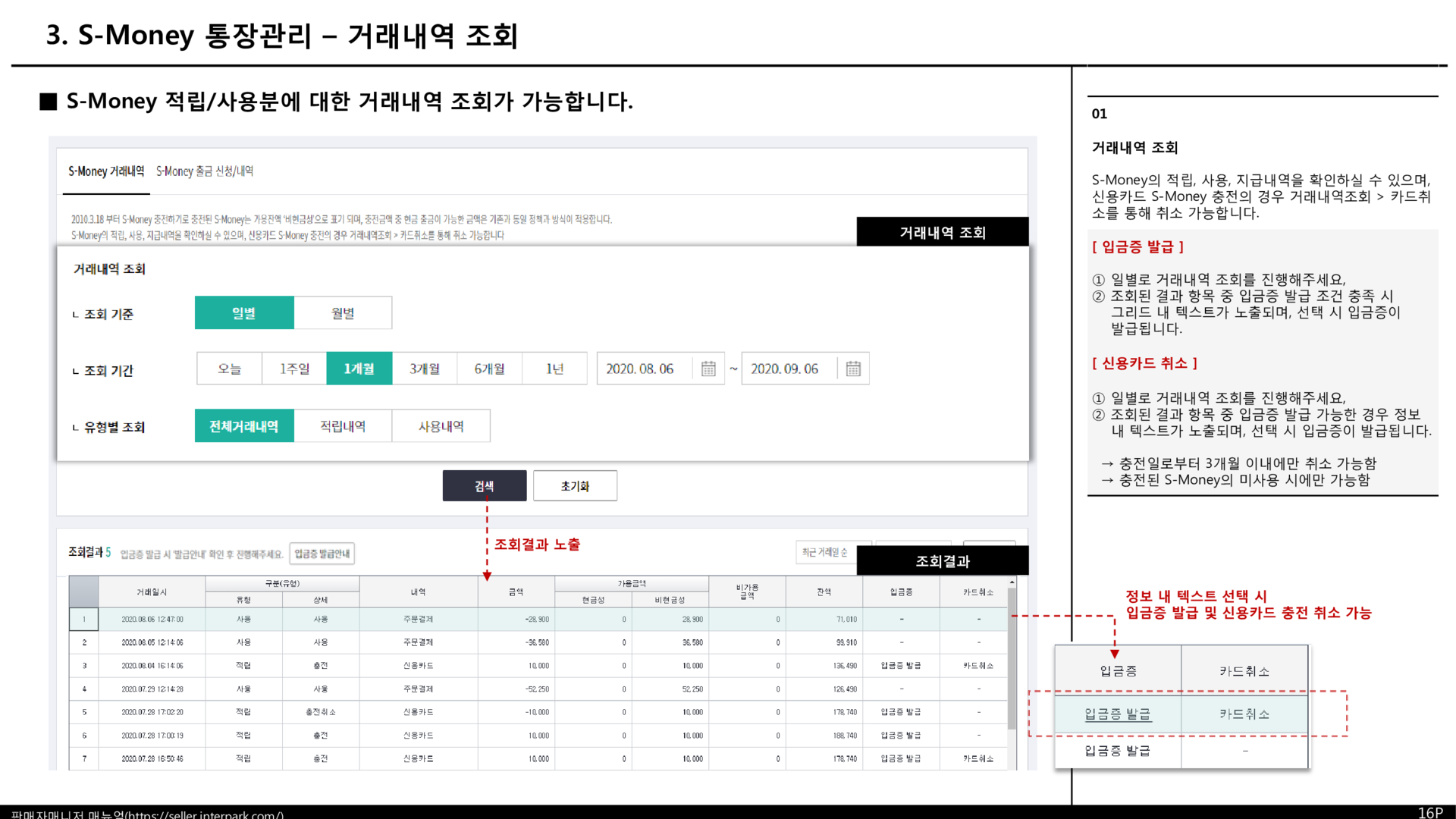Open the 입금증 발급안내 guide button

tap(322, 554)
